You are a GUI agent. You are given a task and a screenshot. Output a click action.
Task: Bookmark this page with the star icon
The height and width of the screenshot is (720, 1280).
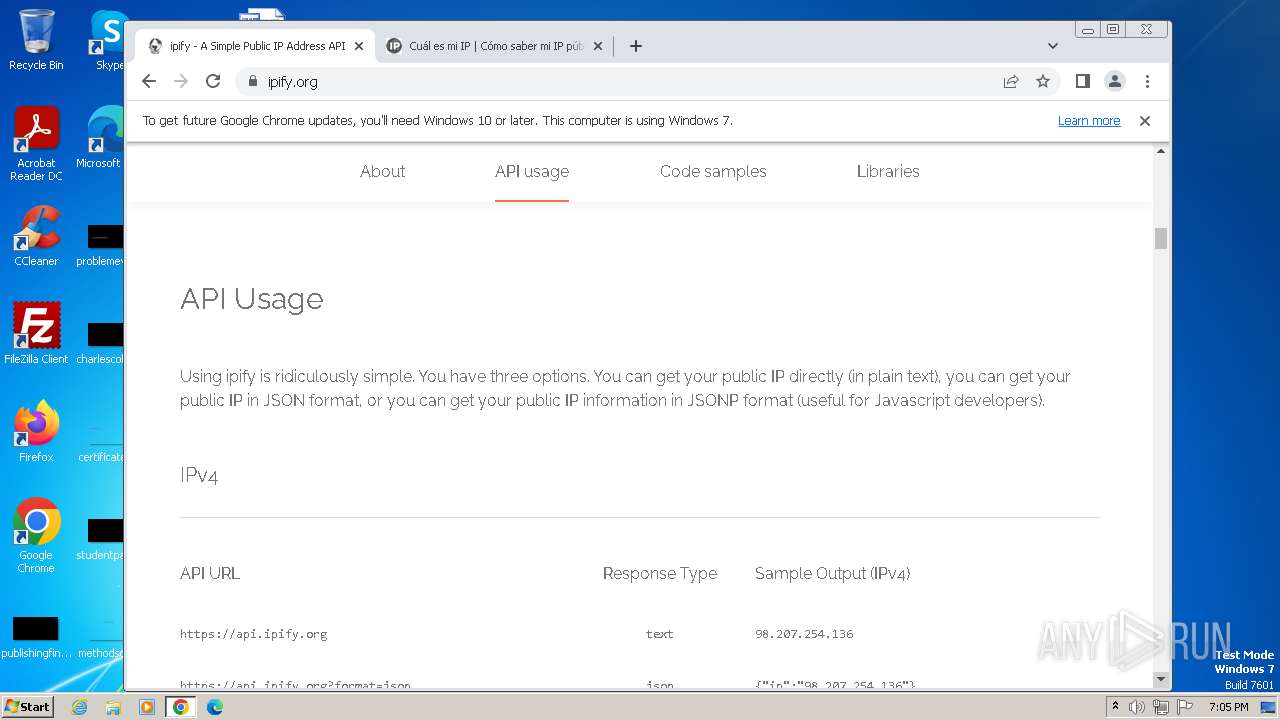pos(1043,81)
